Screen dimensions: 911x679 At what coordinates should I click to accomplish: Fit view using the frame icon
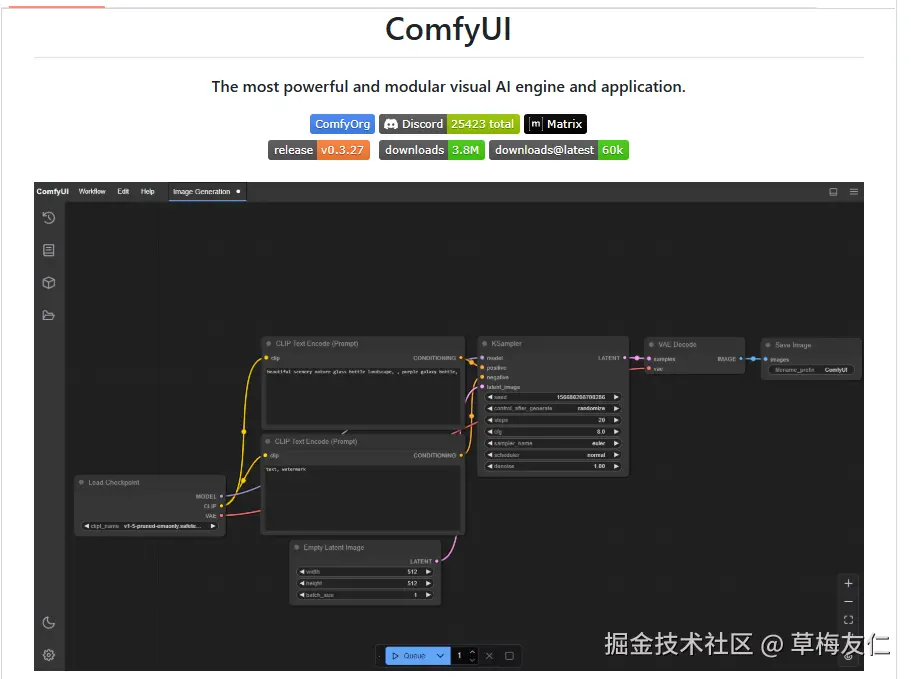tap(848, 620)
